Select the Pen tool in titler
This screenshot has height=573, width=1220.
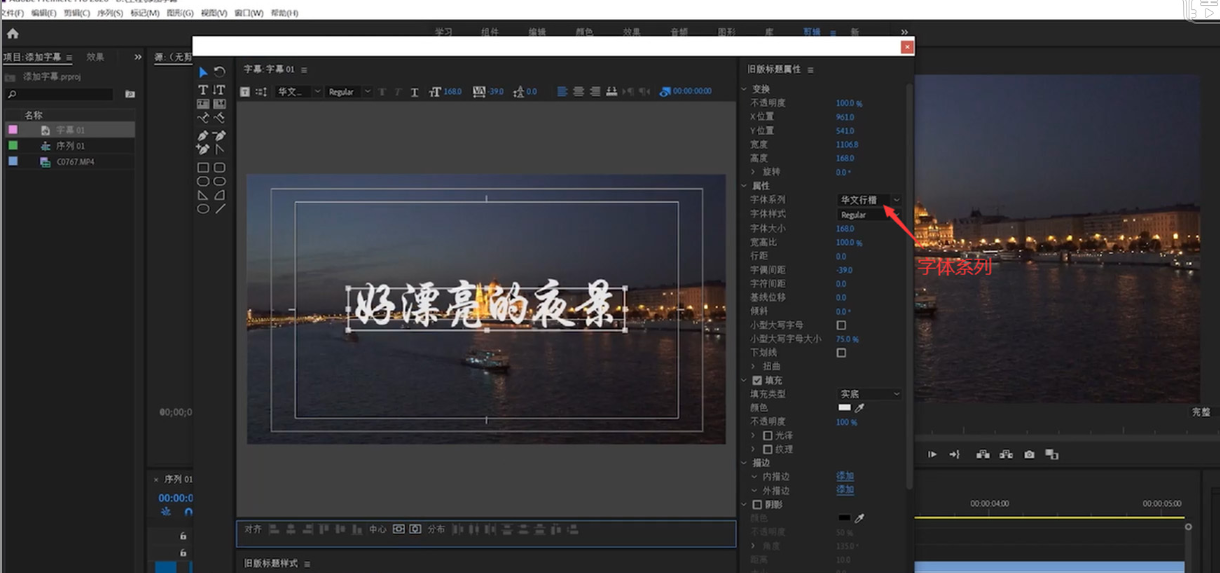[203, 135]
